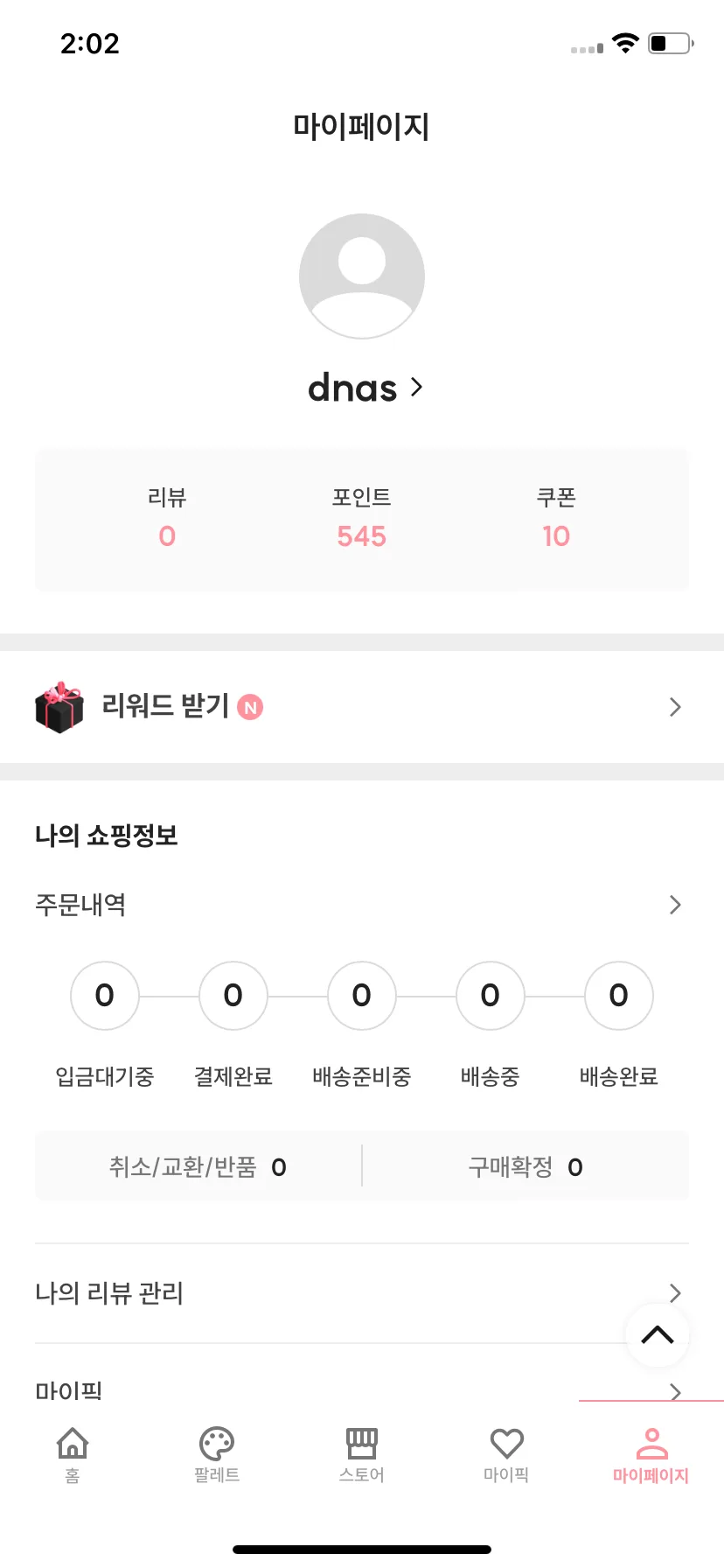Tap the gray profile avatar picture
Image resolution: width=724 pixels, height=1568 pixels.
[362, 276]
